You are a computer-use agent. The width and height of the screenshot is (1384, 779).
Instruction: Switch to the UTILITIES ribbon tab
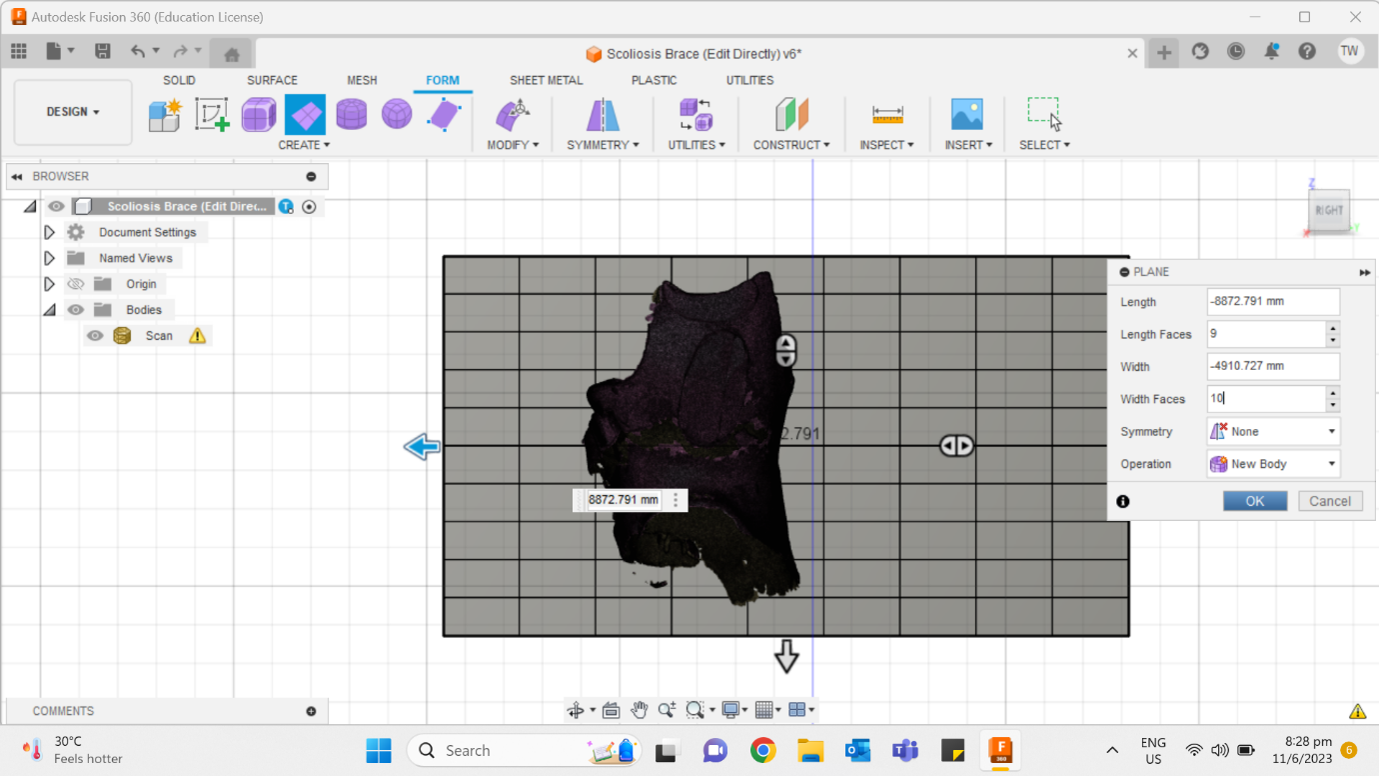(750, 81)
